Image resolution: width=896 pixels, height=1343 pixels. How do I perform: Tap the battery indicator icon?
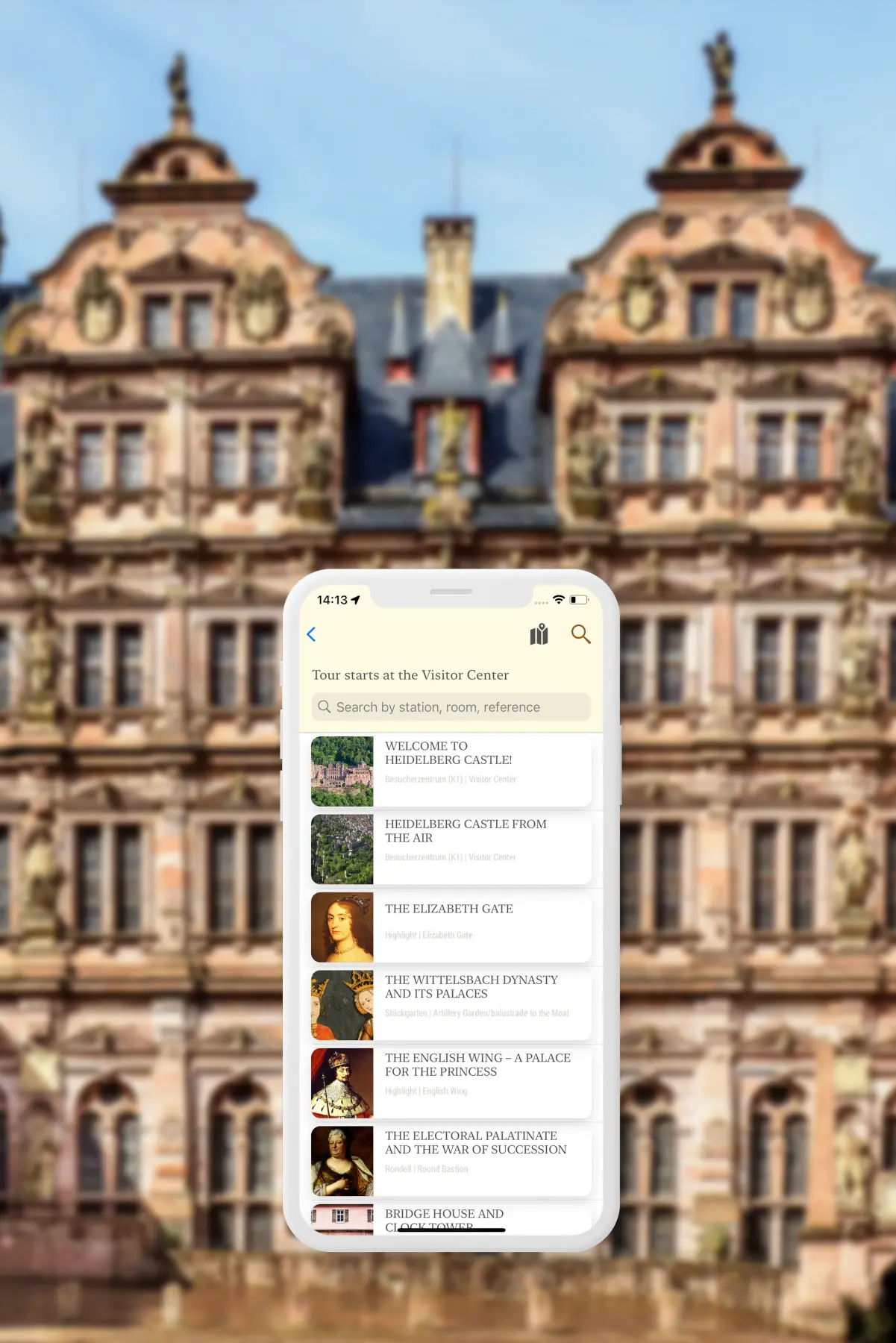tap(579, 600)
